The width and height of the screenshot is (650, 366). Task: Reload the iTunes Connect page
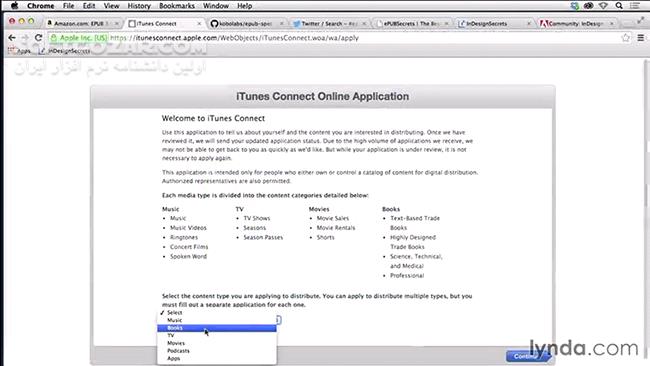point(38,38)
